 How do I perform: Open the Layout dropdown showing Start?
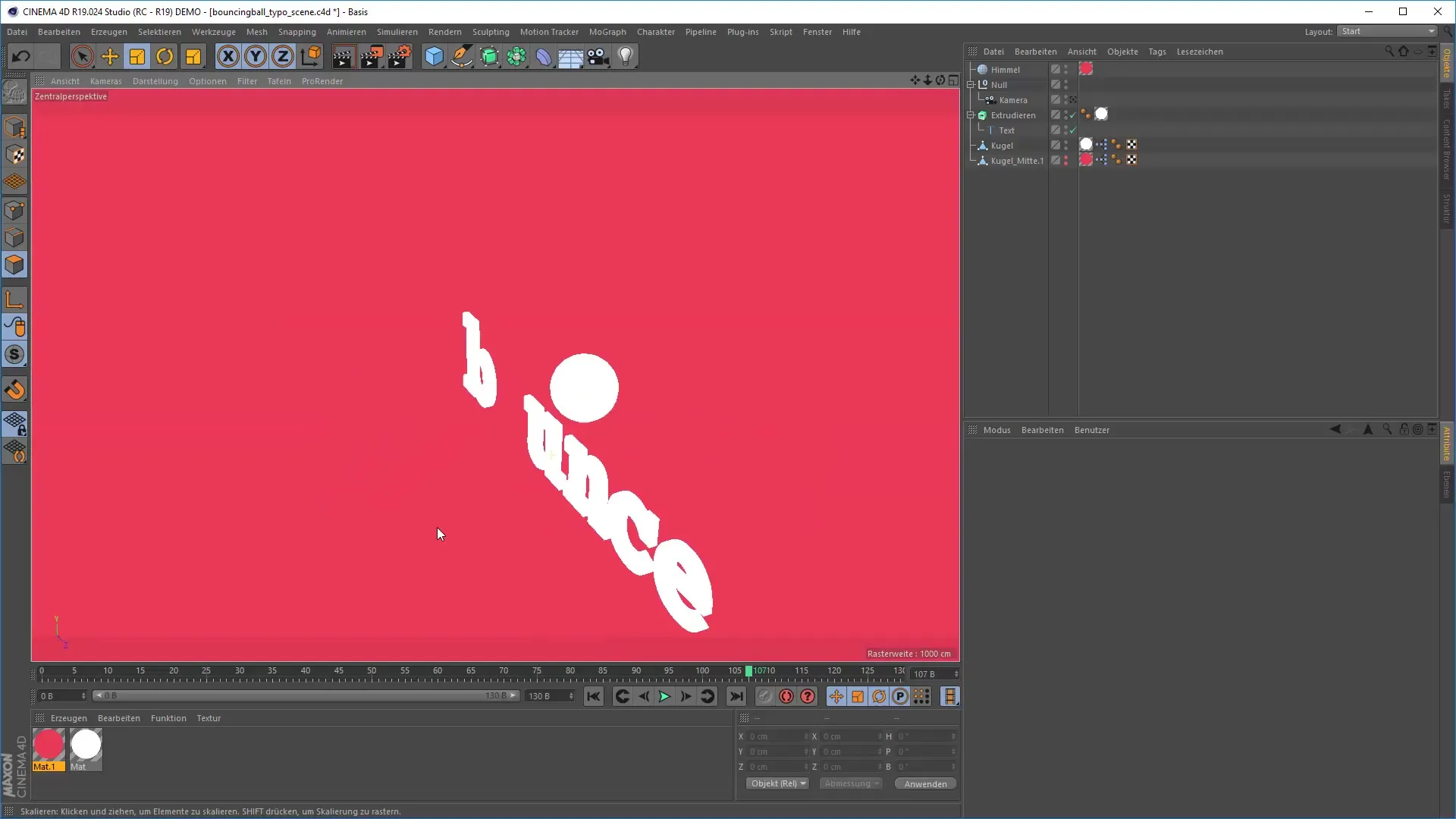tap(1388, 31)
